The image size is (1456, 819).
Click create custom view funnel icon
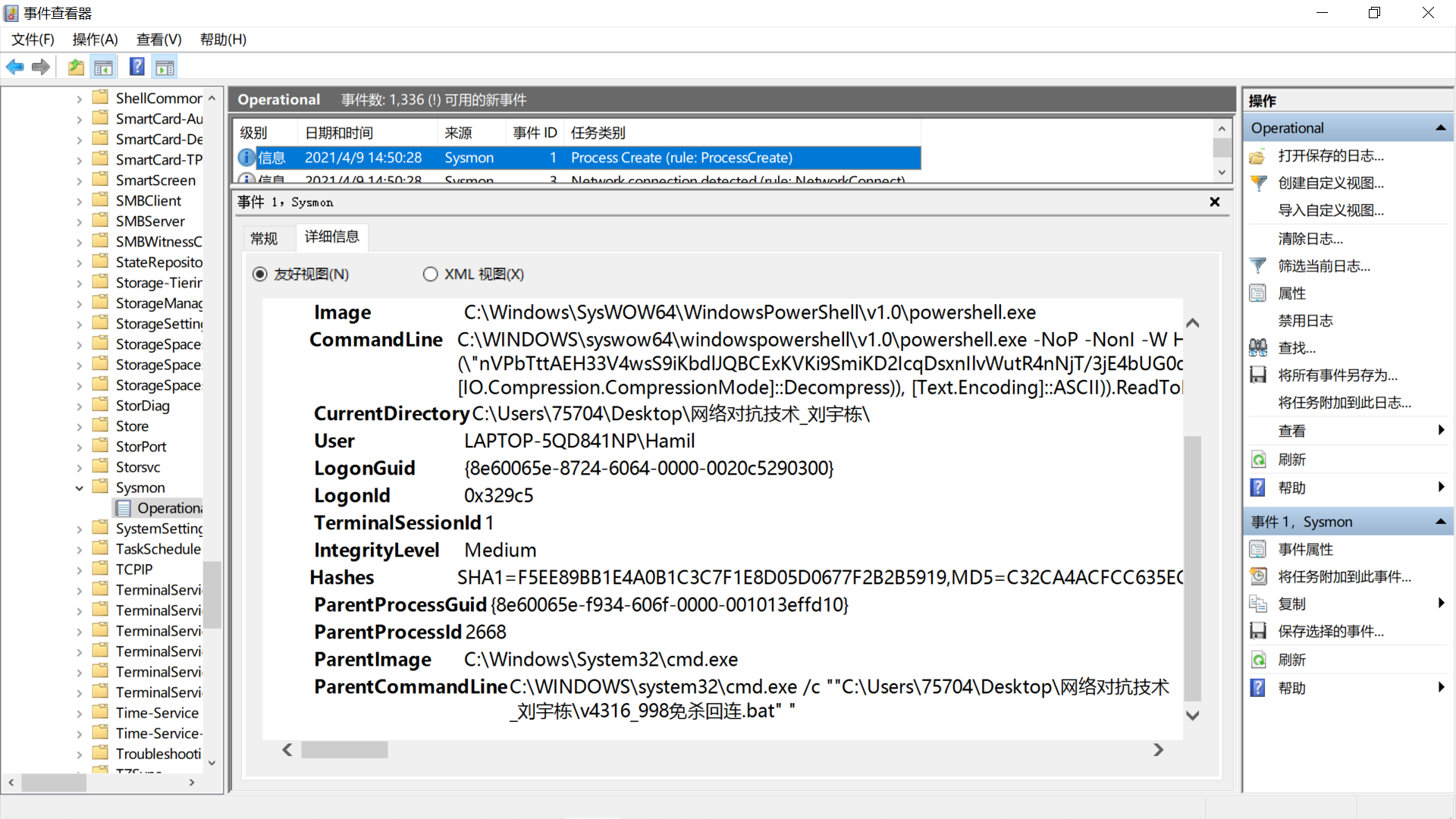point(1258,183)
